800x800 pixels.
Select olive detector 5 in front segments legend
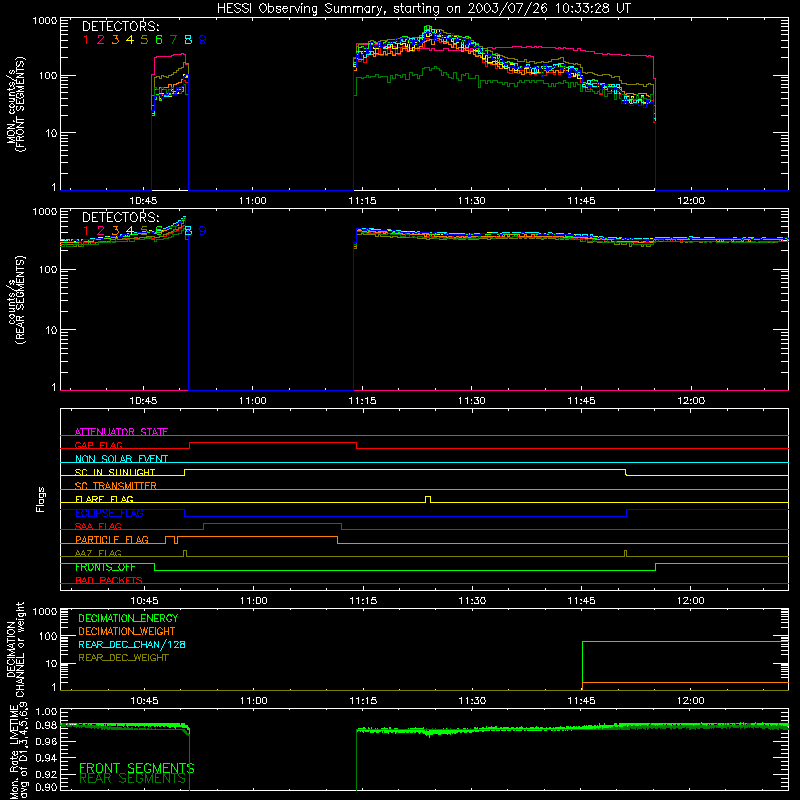point(144,40)
